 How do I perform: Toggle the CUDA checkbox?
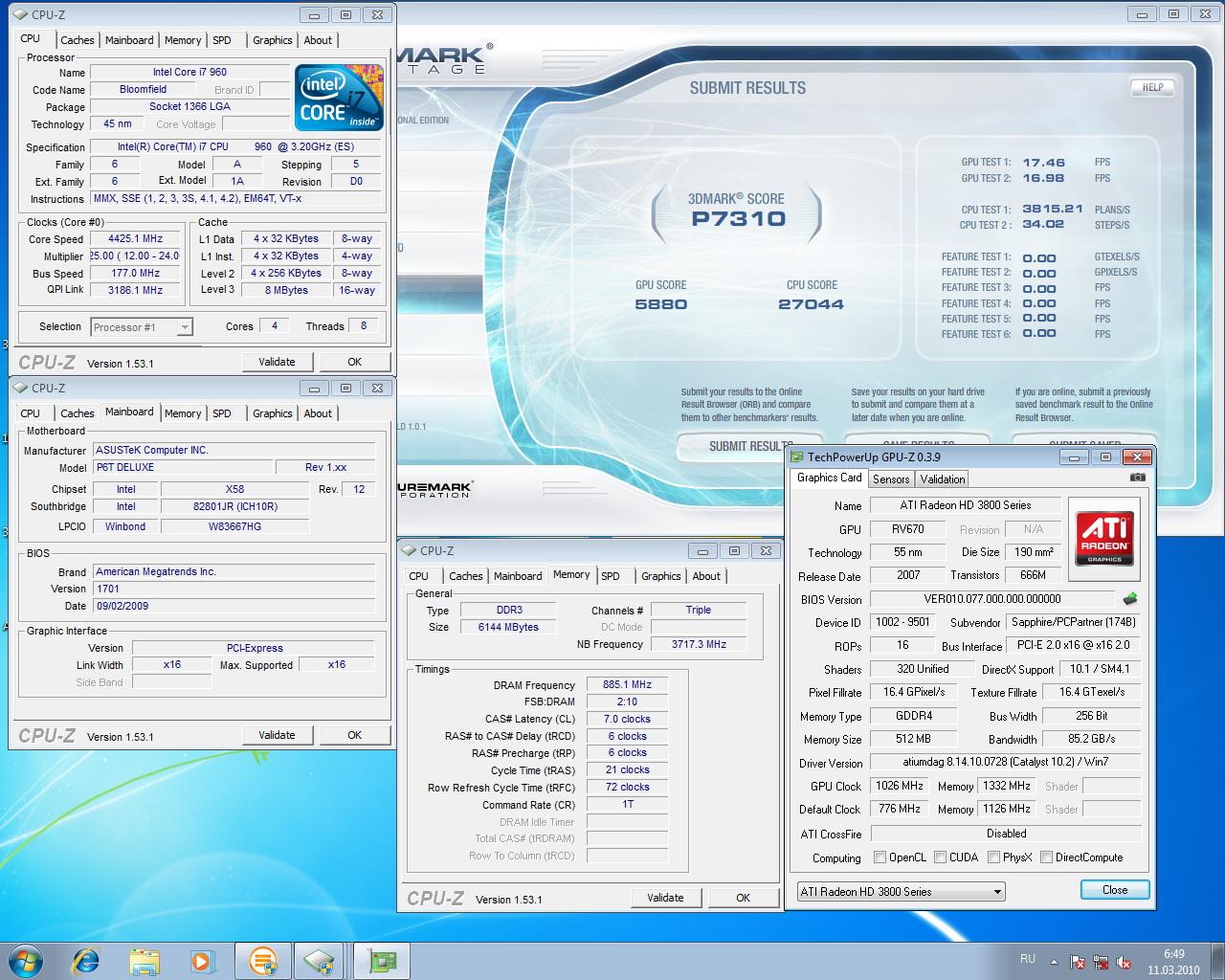click(941, 857)
